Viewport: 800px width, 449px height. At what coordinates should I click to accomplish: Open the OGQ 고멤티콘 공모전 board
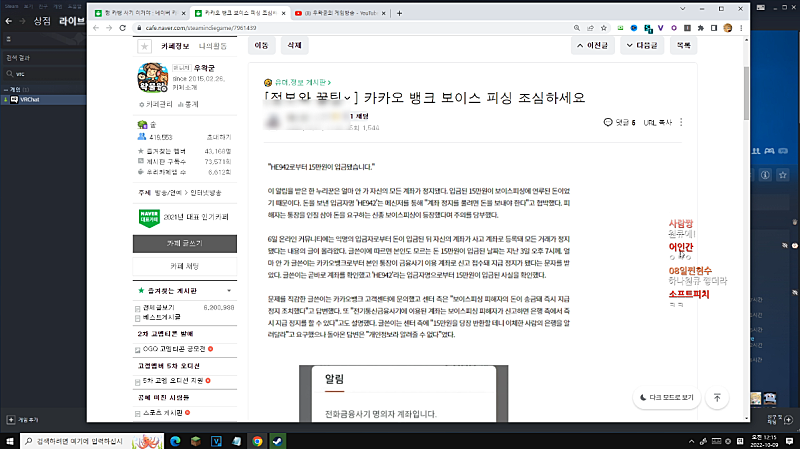(173, 349)
